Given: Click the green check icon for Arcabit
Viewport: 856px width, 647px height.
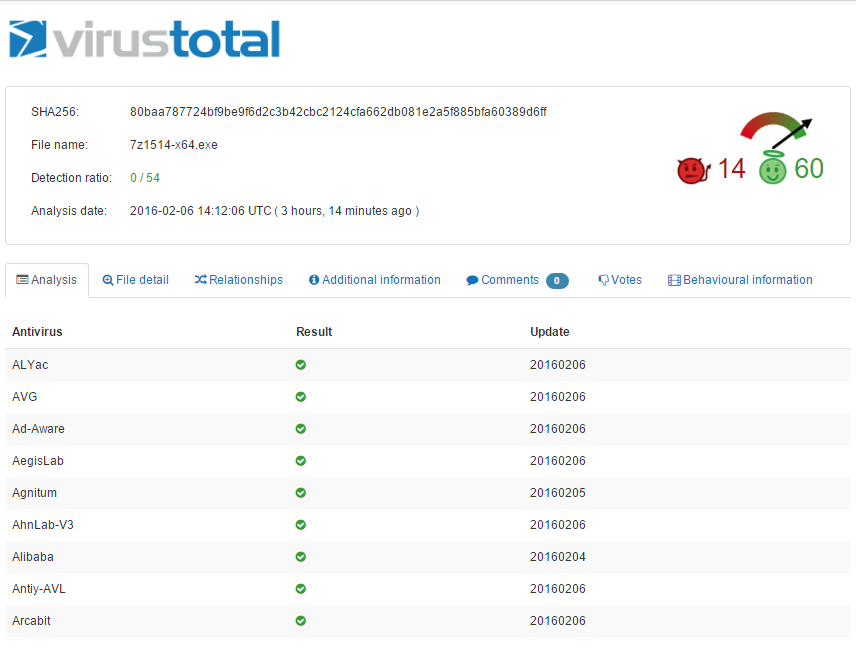Looking at the screenshot, I should click(x=300, y=621).
